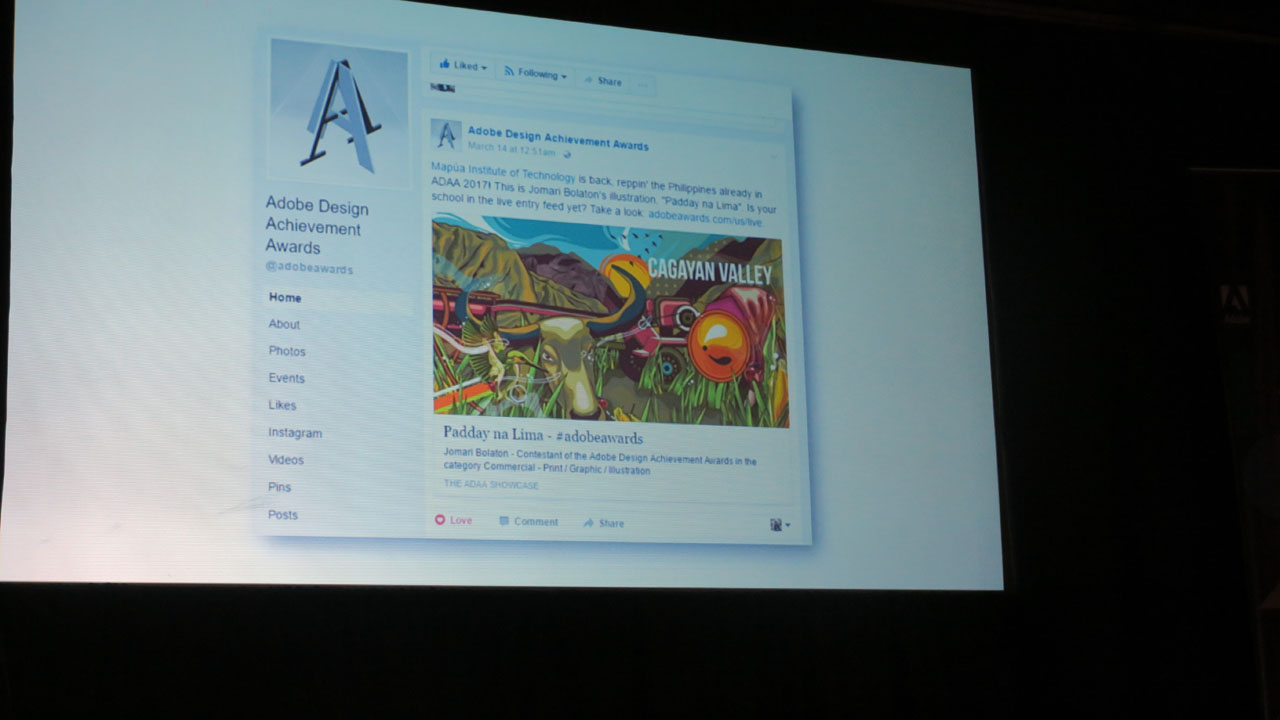Click the Comment speech bubble icon
This screenshot has width=1280, height=720.
pyautogui.click(x=505, y=521)
